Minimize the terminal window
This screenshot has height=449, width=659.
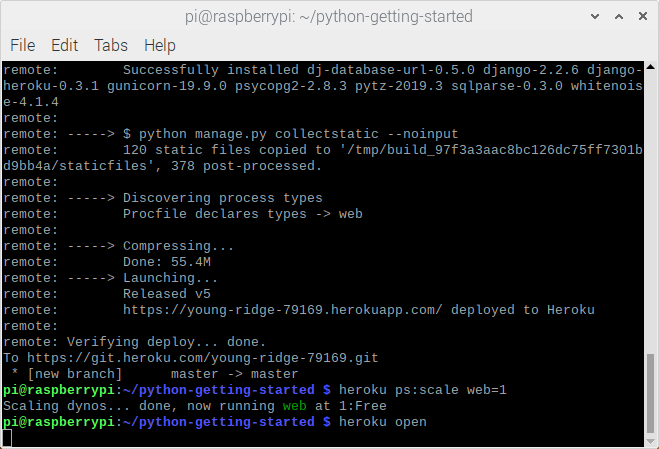(595, 16)
